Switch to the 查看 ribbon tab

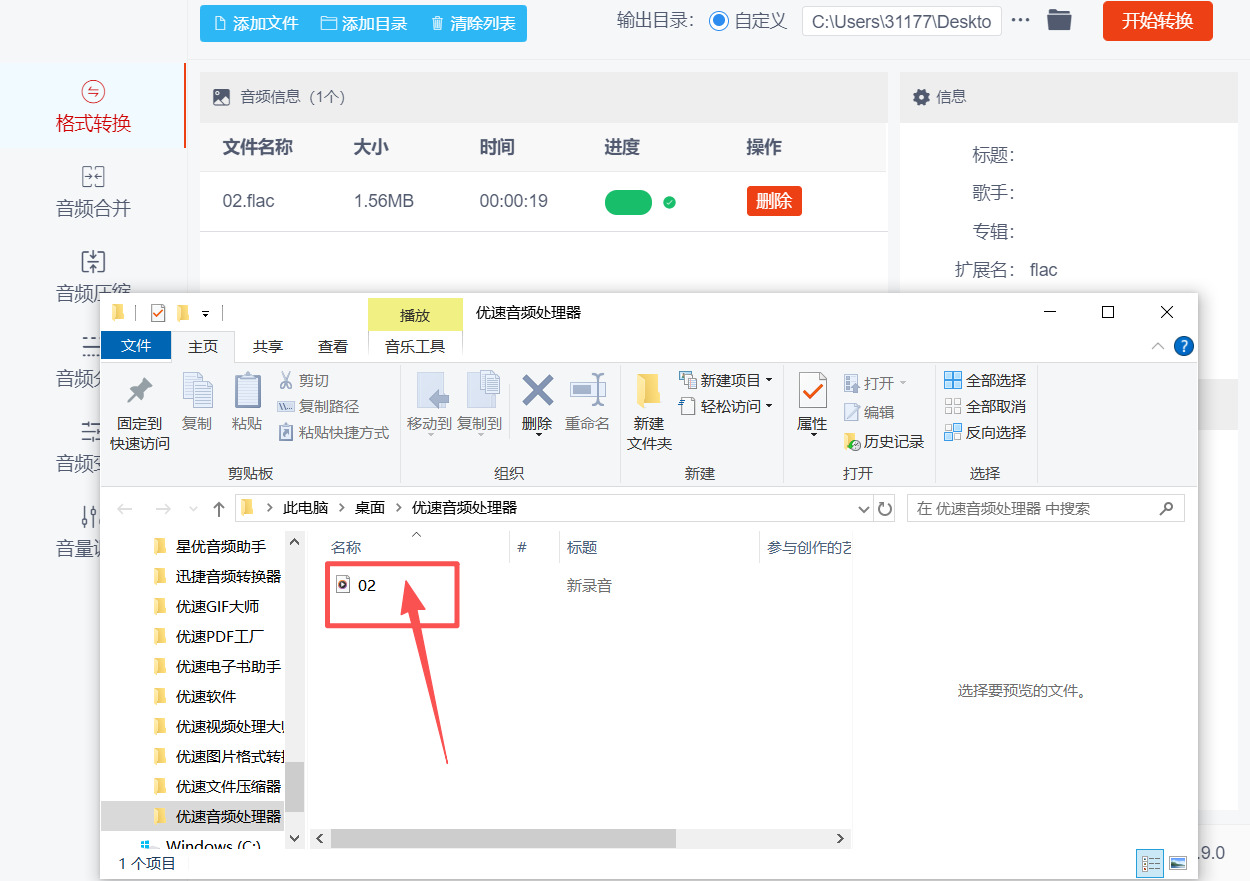click(333, 346)
